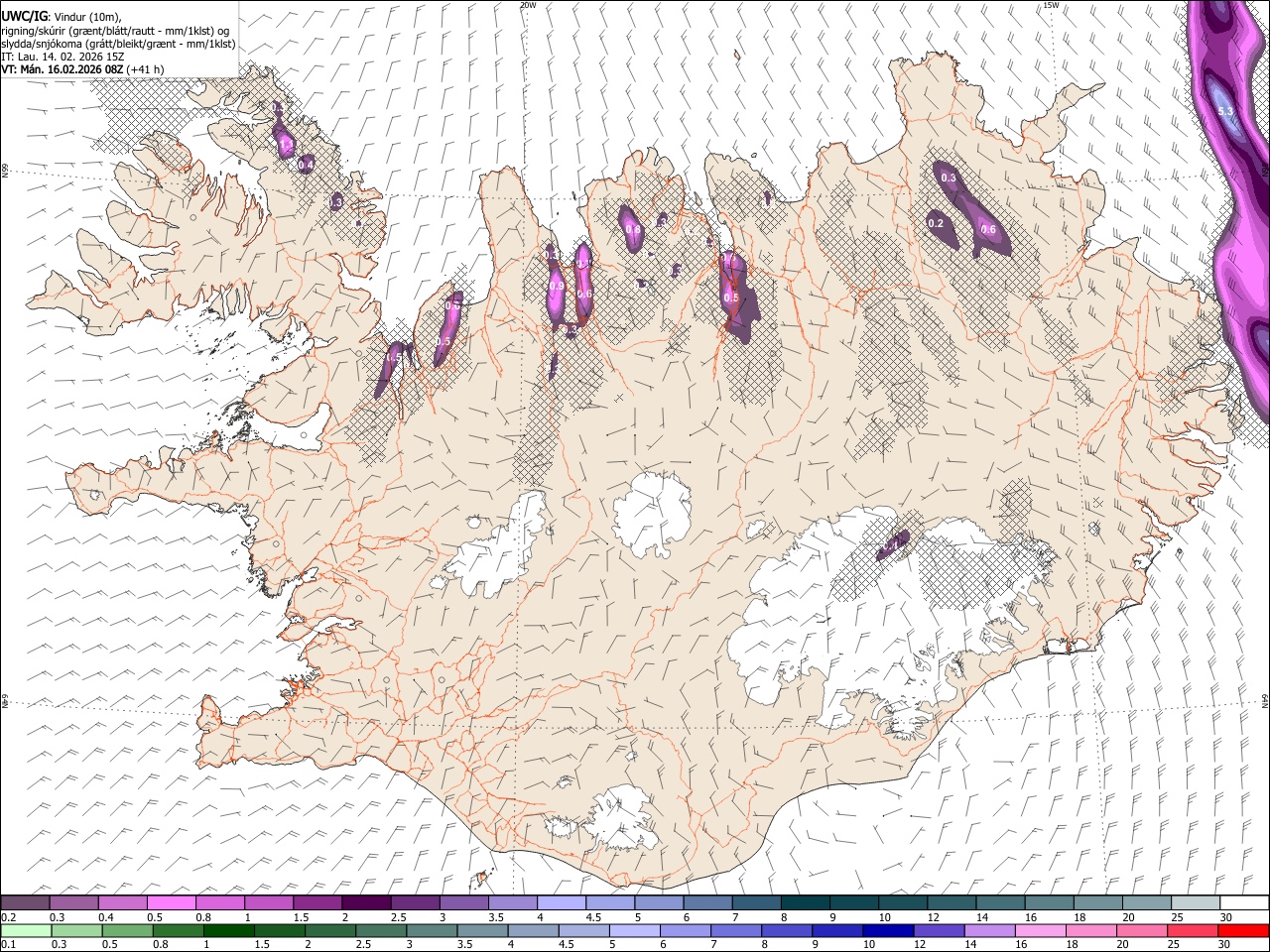The image size is (1270, 952).
Task: Select the darkest green 1 swatch in the rain scale
Action: pyautogui.click(x=229, y=930)
